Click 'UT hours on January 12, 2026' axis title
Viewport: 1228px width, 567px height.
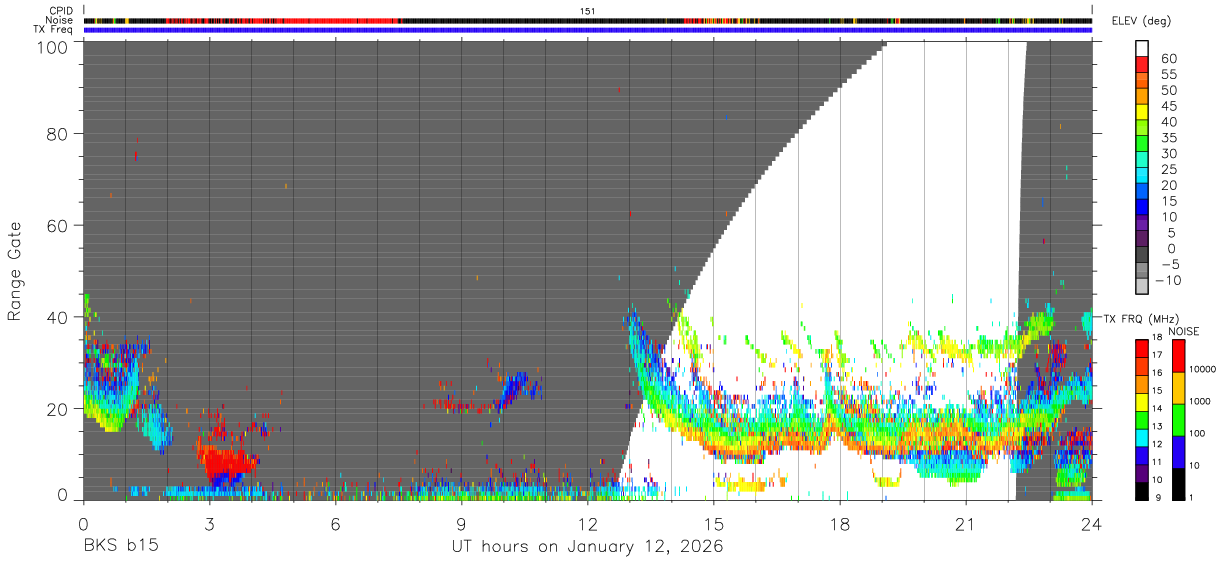pos(586,548)
